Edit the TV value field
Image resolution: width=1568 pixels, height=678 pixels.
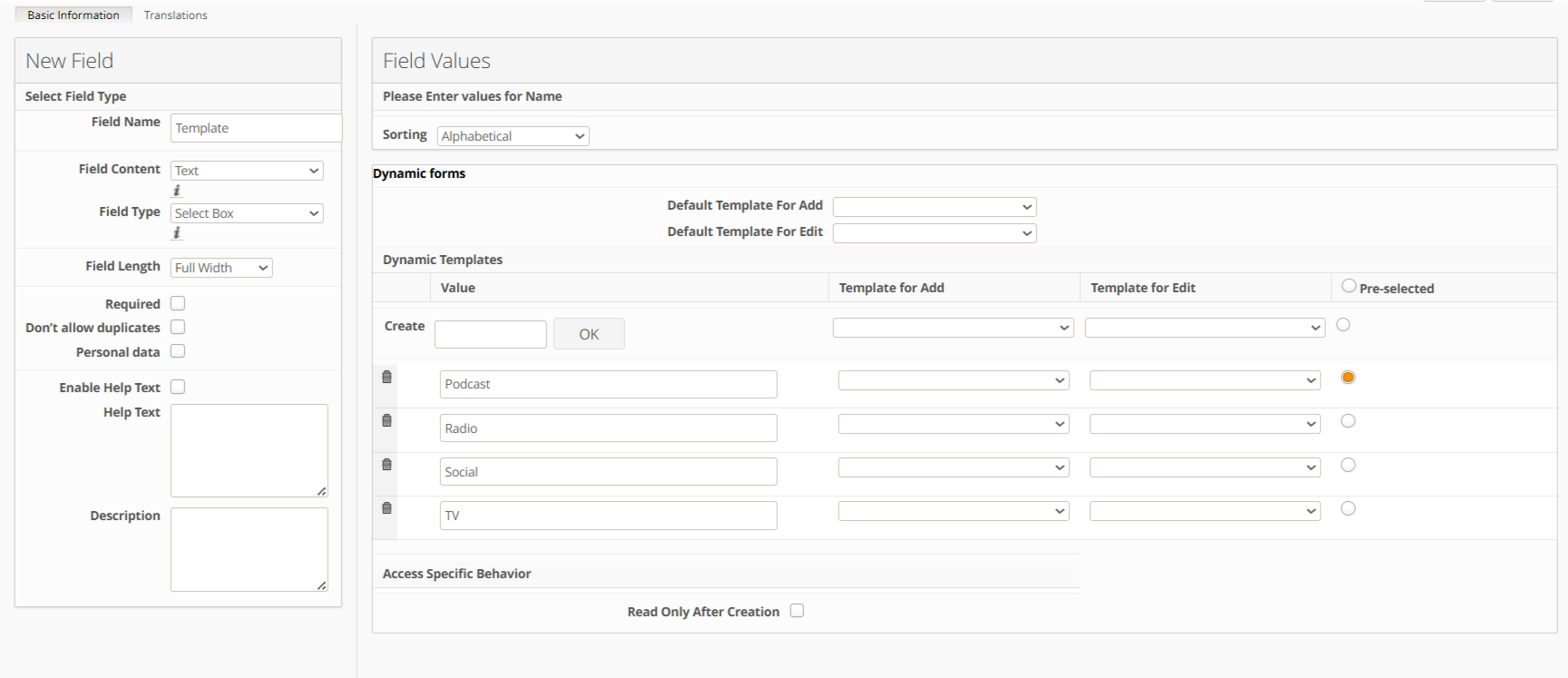click(x=609, y=516)
